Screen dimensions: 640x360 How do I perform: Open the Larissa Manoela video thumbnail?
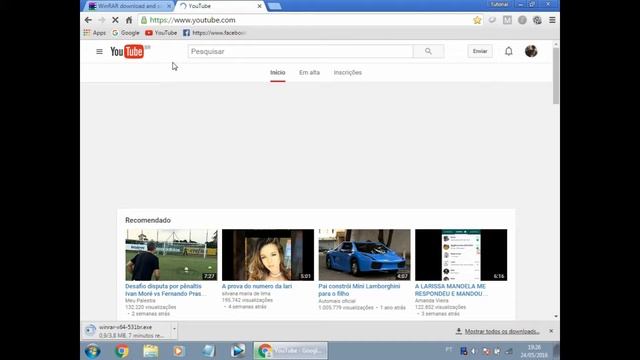(x=461, y=255)
